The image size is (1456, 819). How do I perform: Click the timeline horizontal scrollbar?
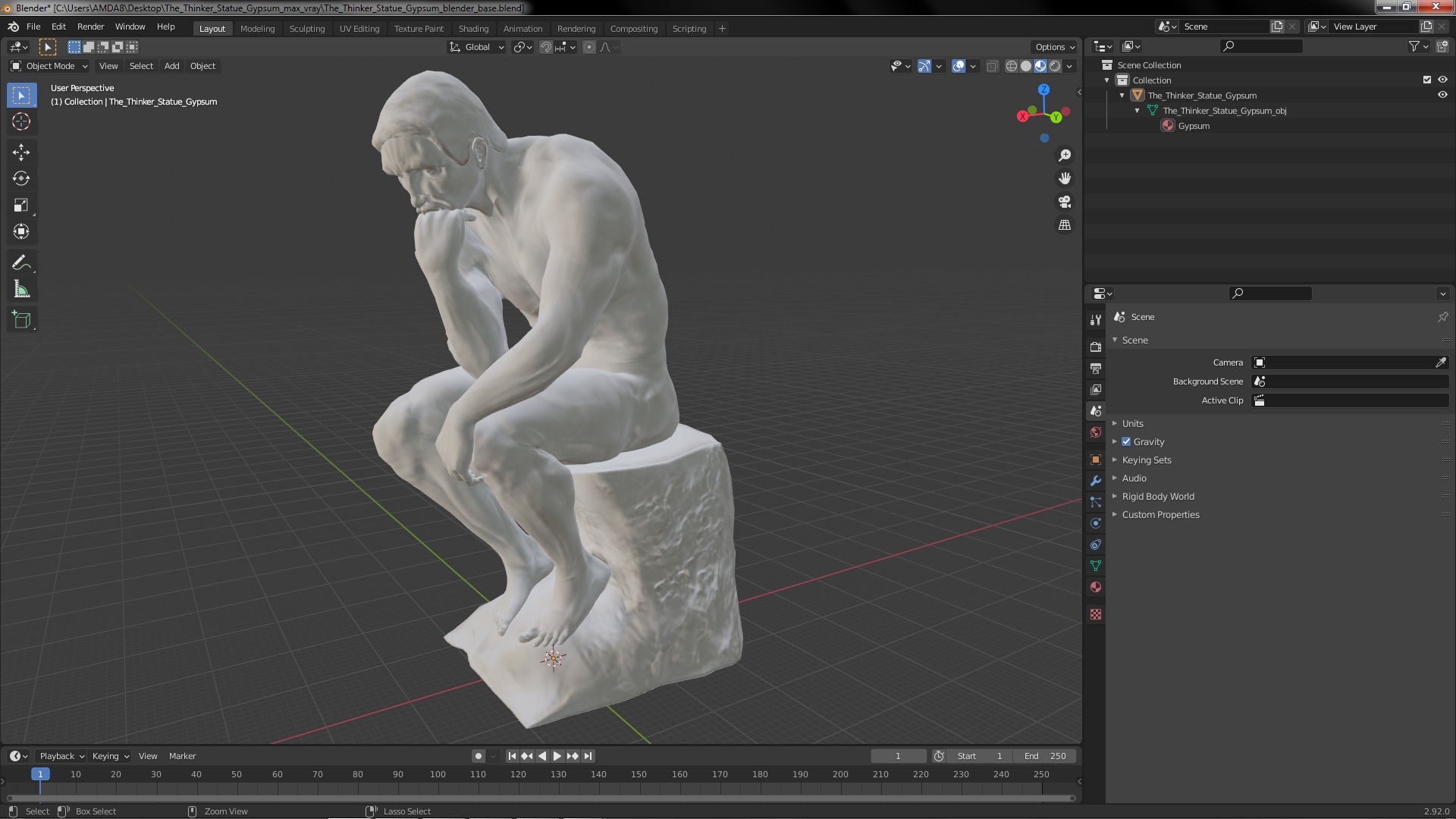pyautogui.click(x=541, y=798)
